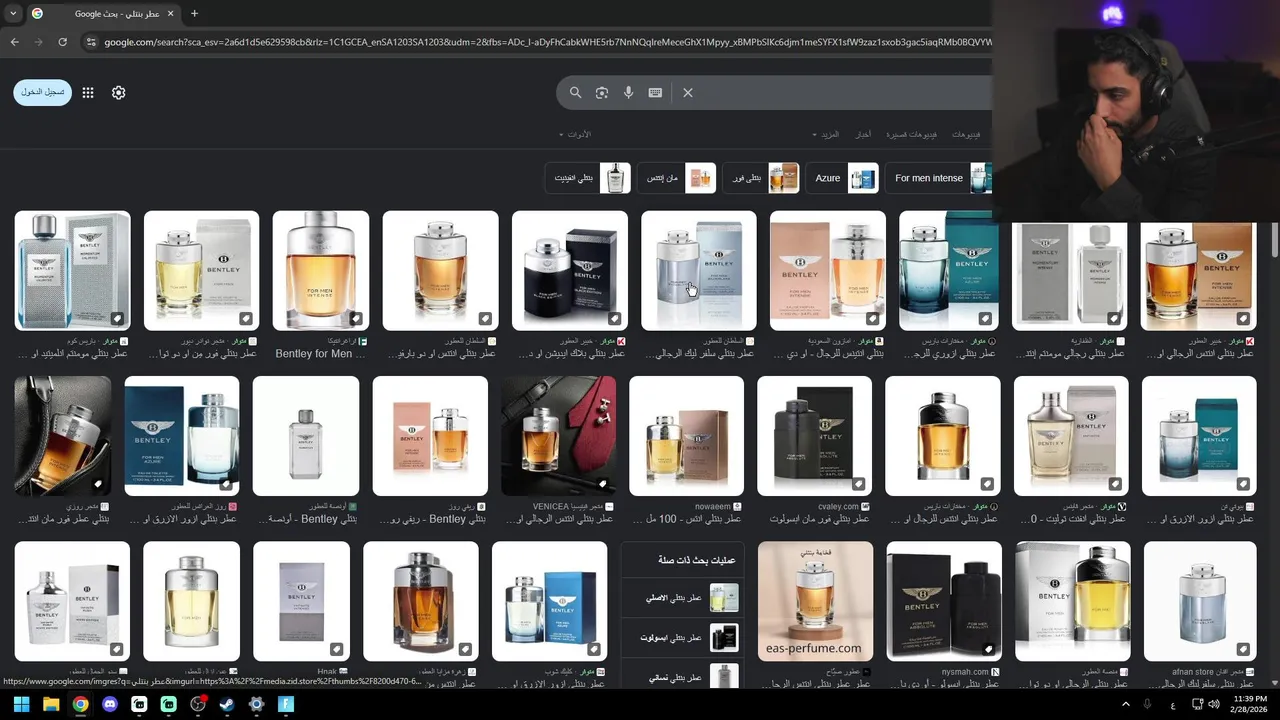The height and width of the screenshot is (720, 1280).
Task: Open the VENICEA red fabric perfume image
Action: pyautogui.click(x=558, y=436)
